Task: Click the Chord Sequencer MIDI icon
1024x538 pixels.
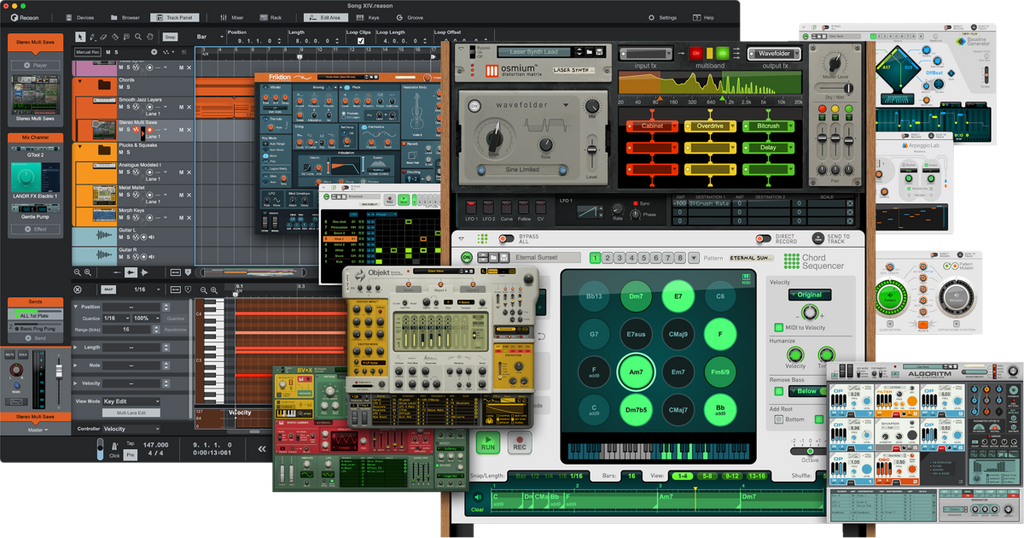Action: pyautogui.click(x=746, y=279)
